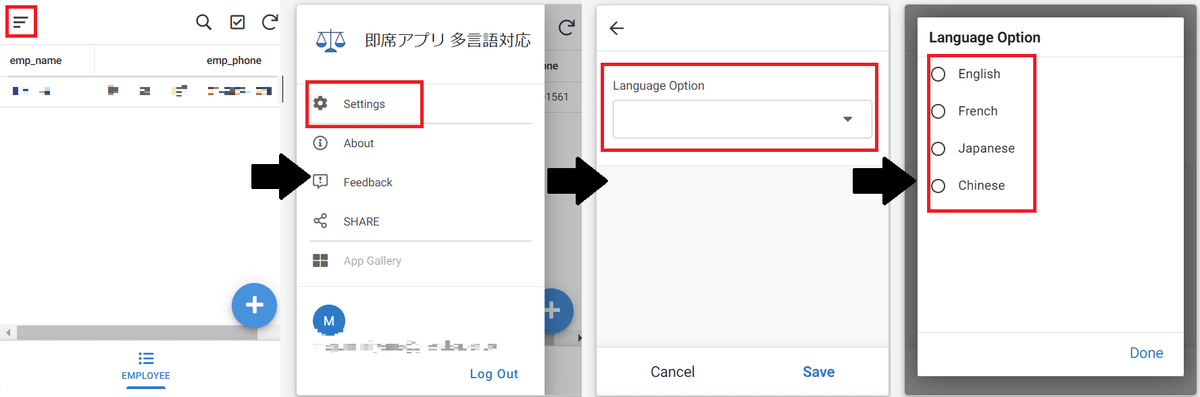This screenshot has width=1200, height=397.
Task: Open About in the side menu
Action: tap(358, 143)
